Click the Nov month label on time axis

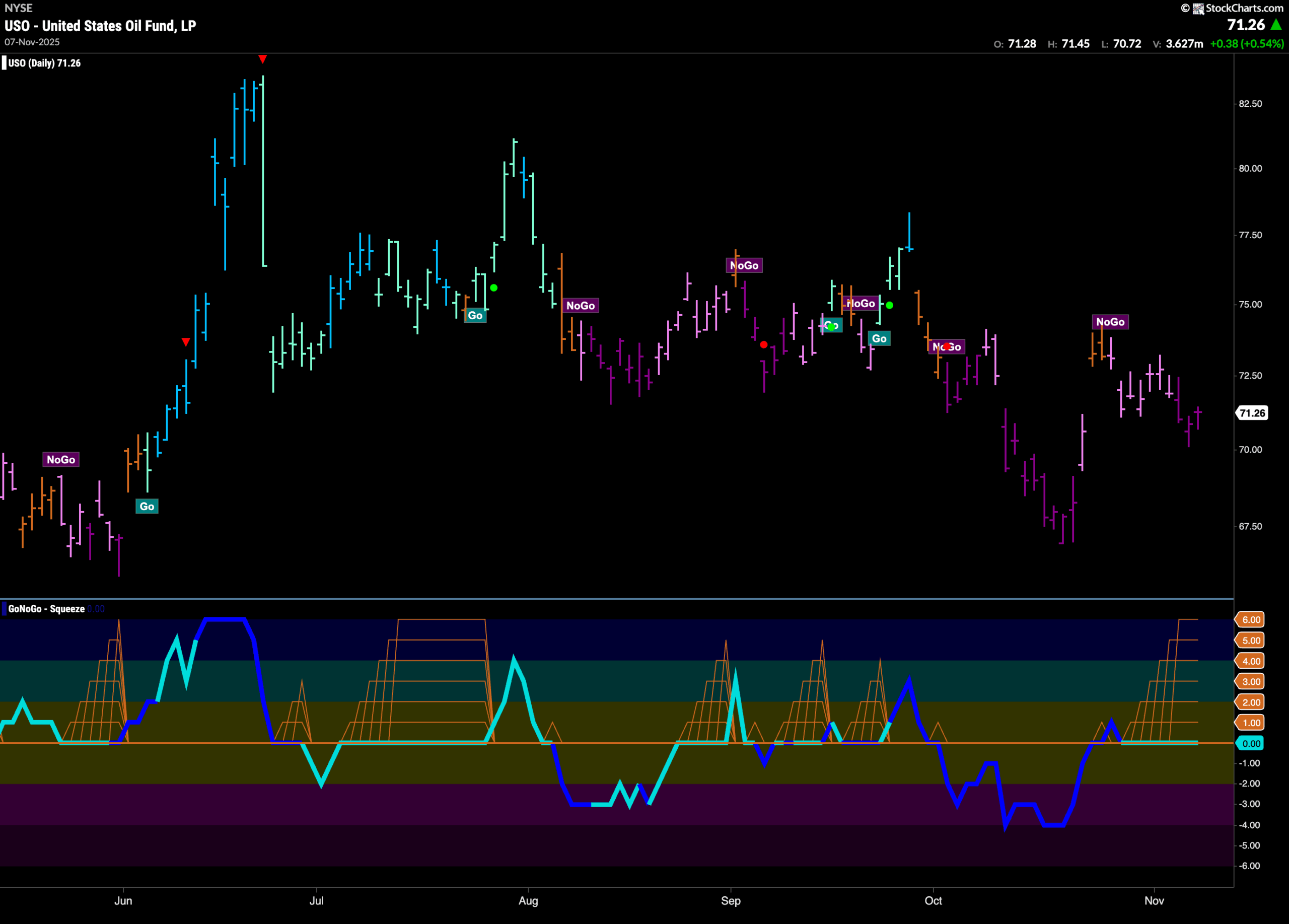(1154, 901)
